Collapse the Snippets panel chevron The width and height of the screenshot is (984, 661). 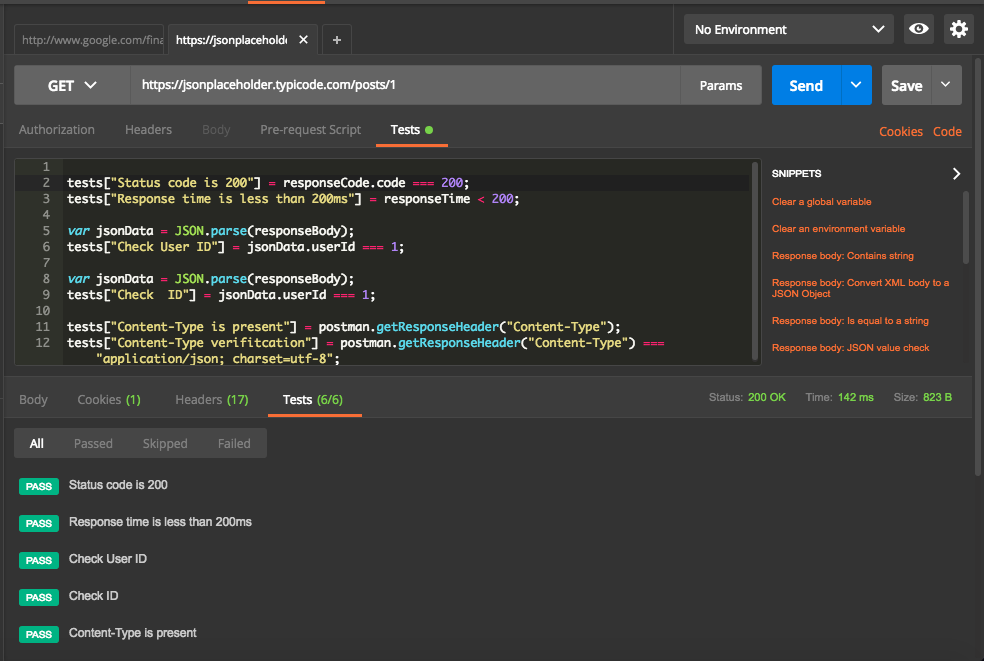click(956, 174)
